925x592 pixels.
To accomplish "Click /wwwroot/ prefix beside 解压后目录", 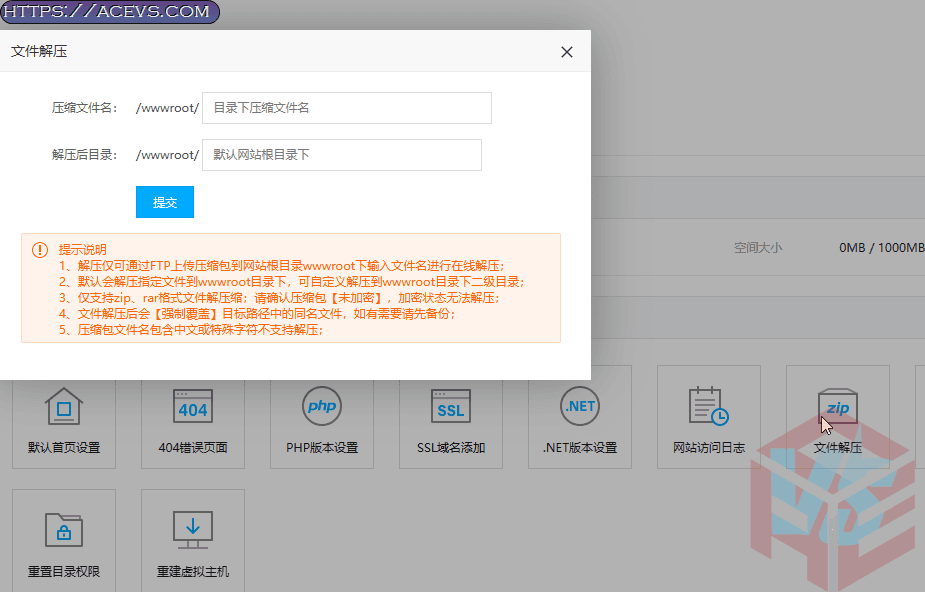I will coord(168,155).
